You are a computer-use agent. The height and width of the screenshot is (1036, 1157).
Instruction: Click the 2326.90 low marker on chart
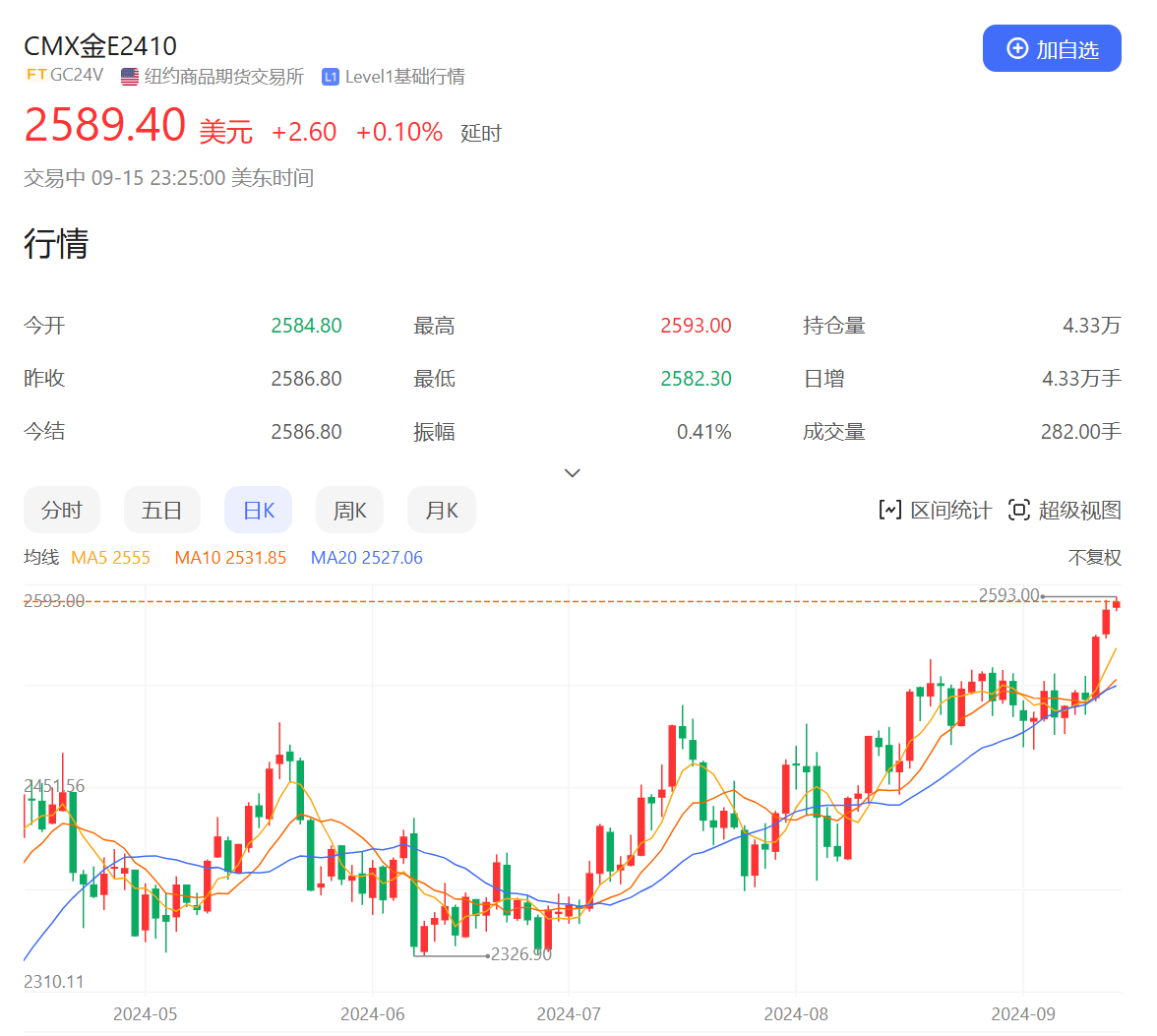(x=521, y=954)
